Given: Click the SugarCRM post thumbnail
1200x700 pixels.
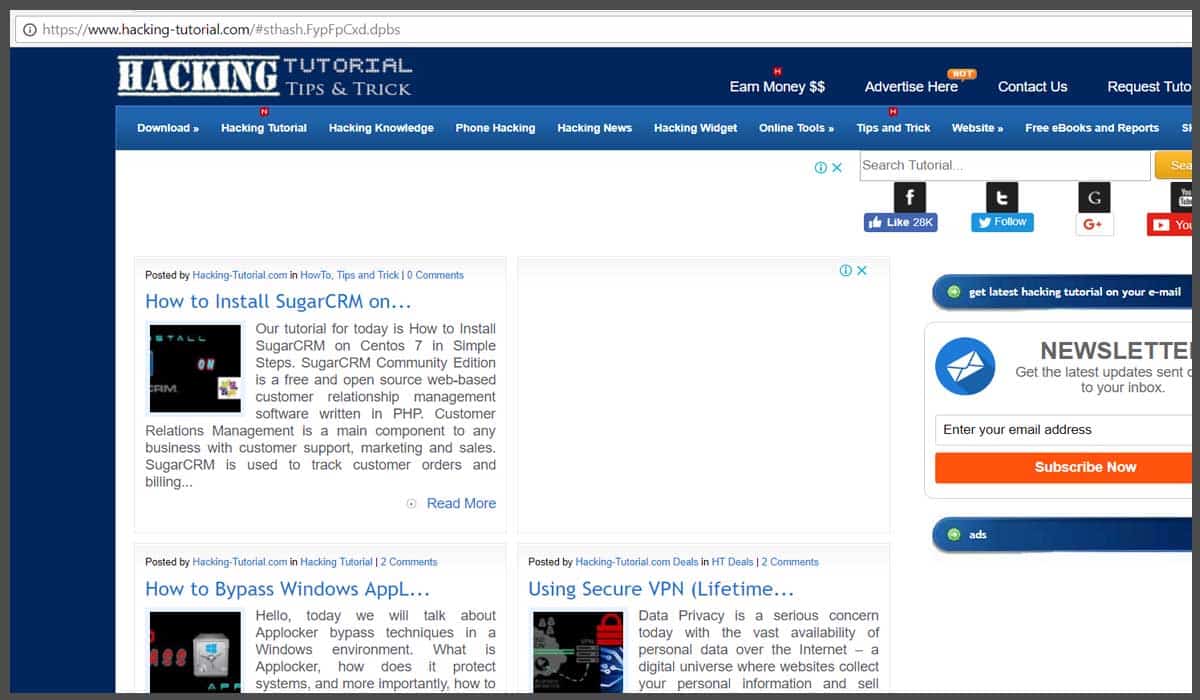Looking at the screenshot, I should (195, 367).
